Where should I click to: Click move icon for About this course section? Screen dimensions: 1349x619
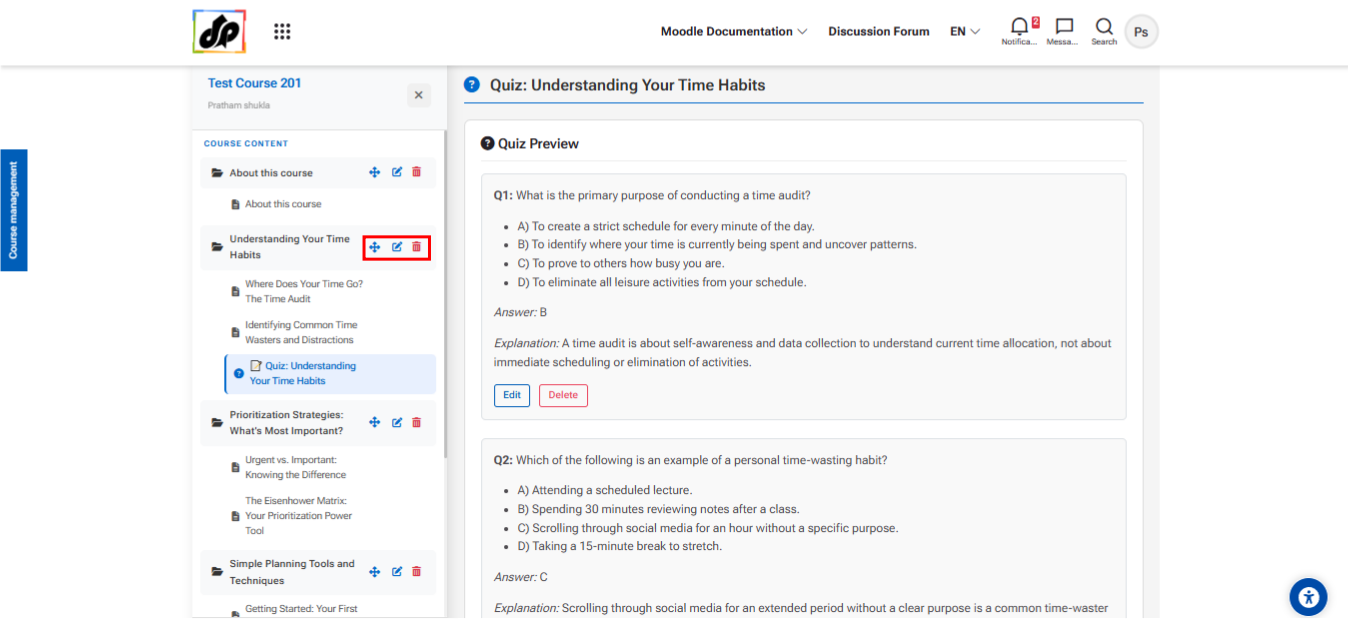pyautogui.click(x=375, y=172)
